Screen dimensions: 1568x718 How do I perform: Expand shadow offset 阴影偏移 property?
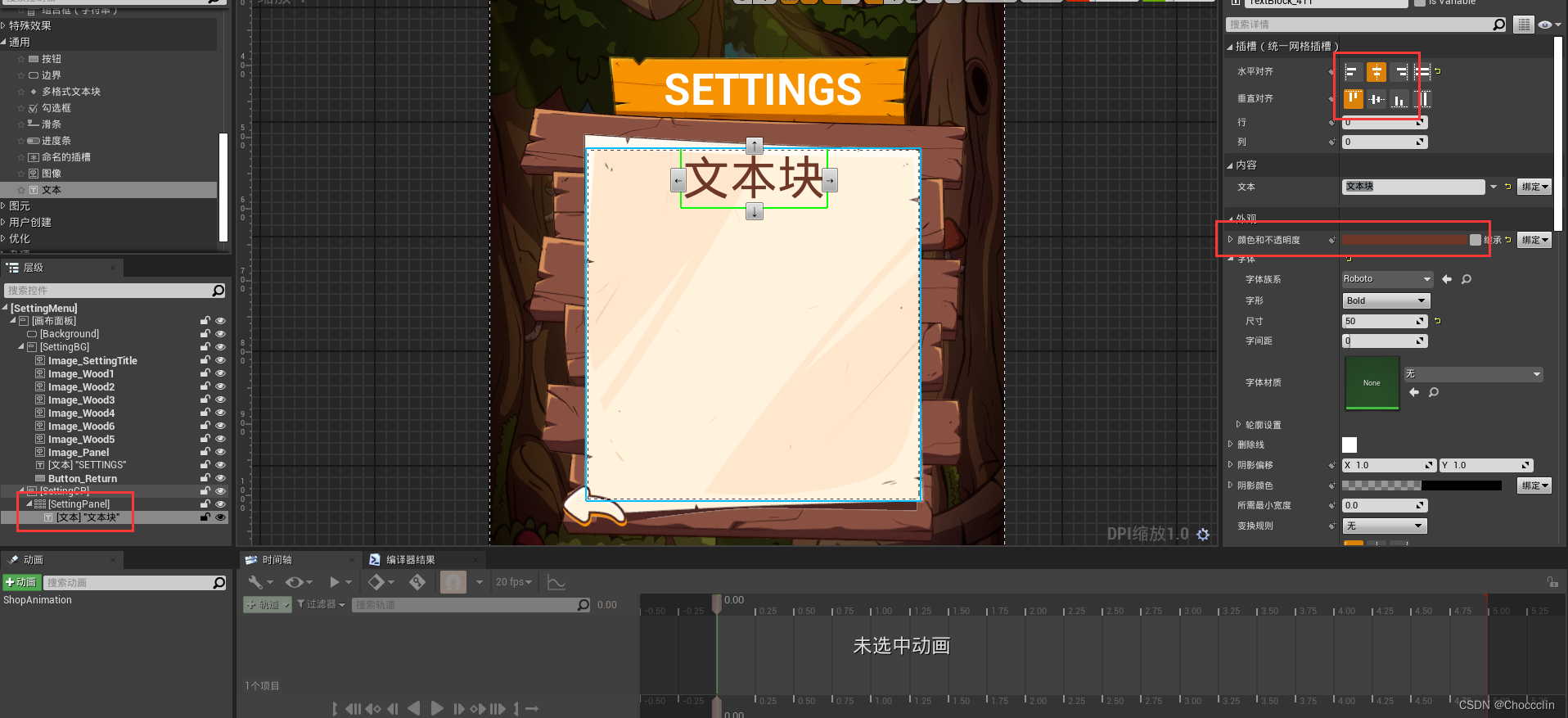click(x=1230, y=465)
